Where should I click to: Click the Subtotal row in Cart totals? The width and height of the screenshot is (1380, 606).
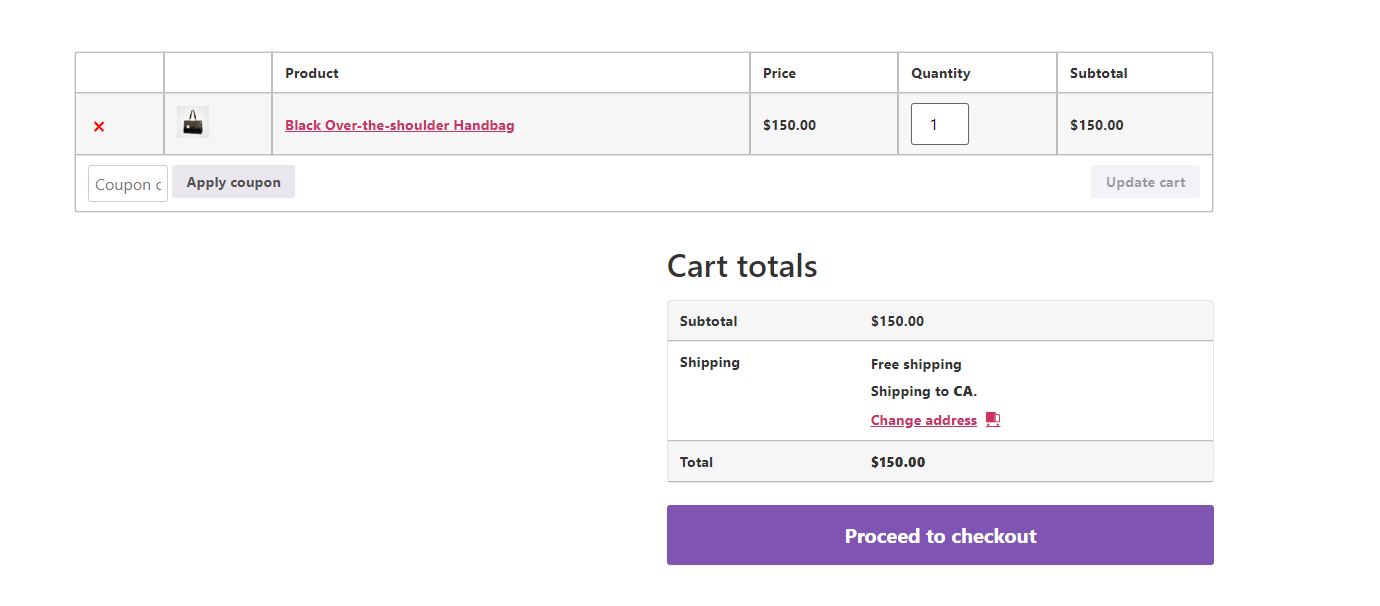(708, 321)
